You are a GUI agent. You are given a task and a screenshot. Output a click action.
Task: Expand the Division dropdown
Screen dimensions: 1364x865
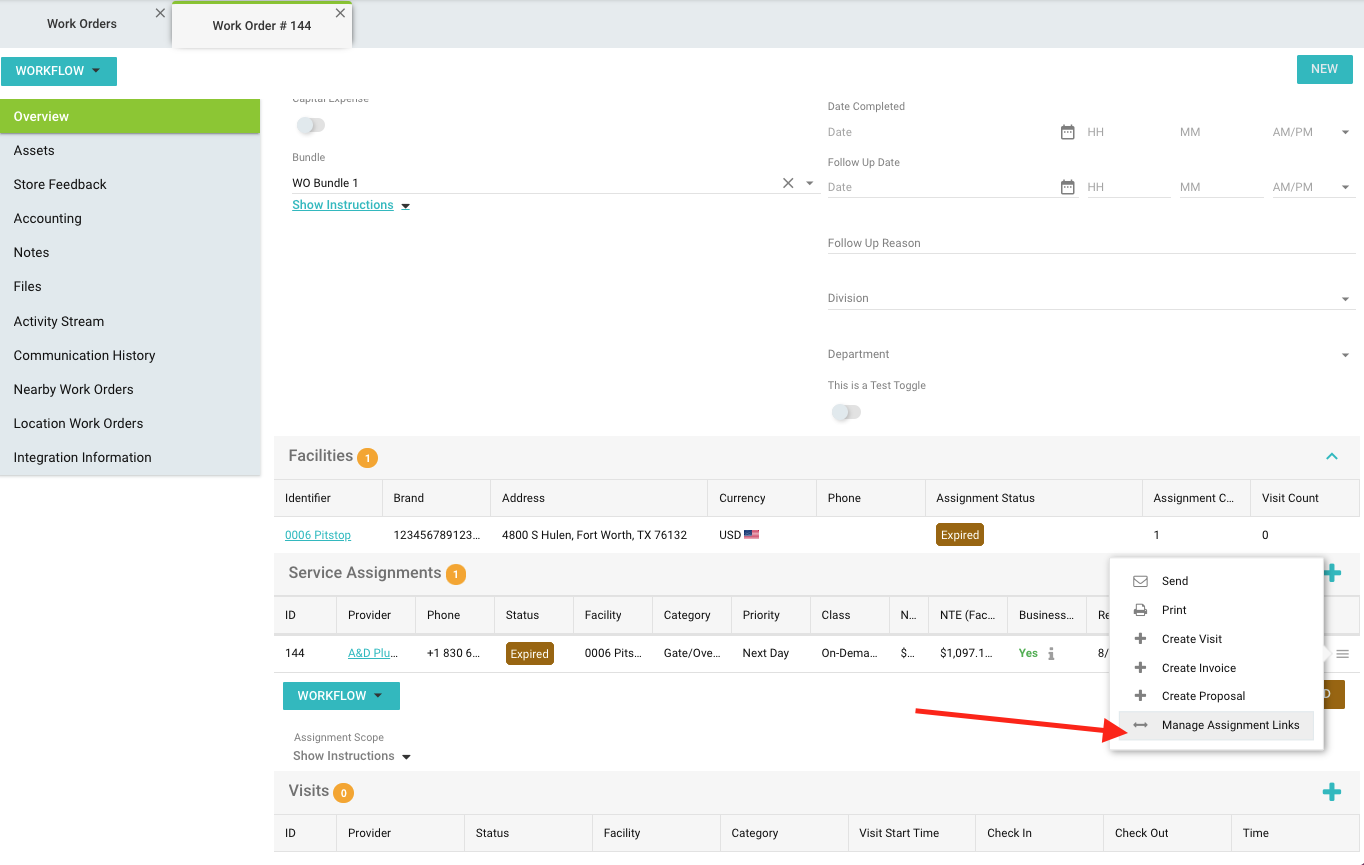coord(1345,299)
